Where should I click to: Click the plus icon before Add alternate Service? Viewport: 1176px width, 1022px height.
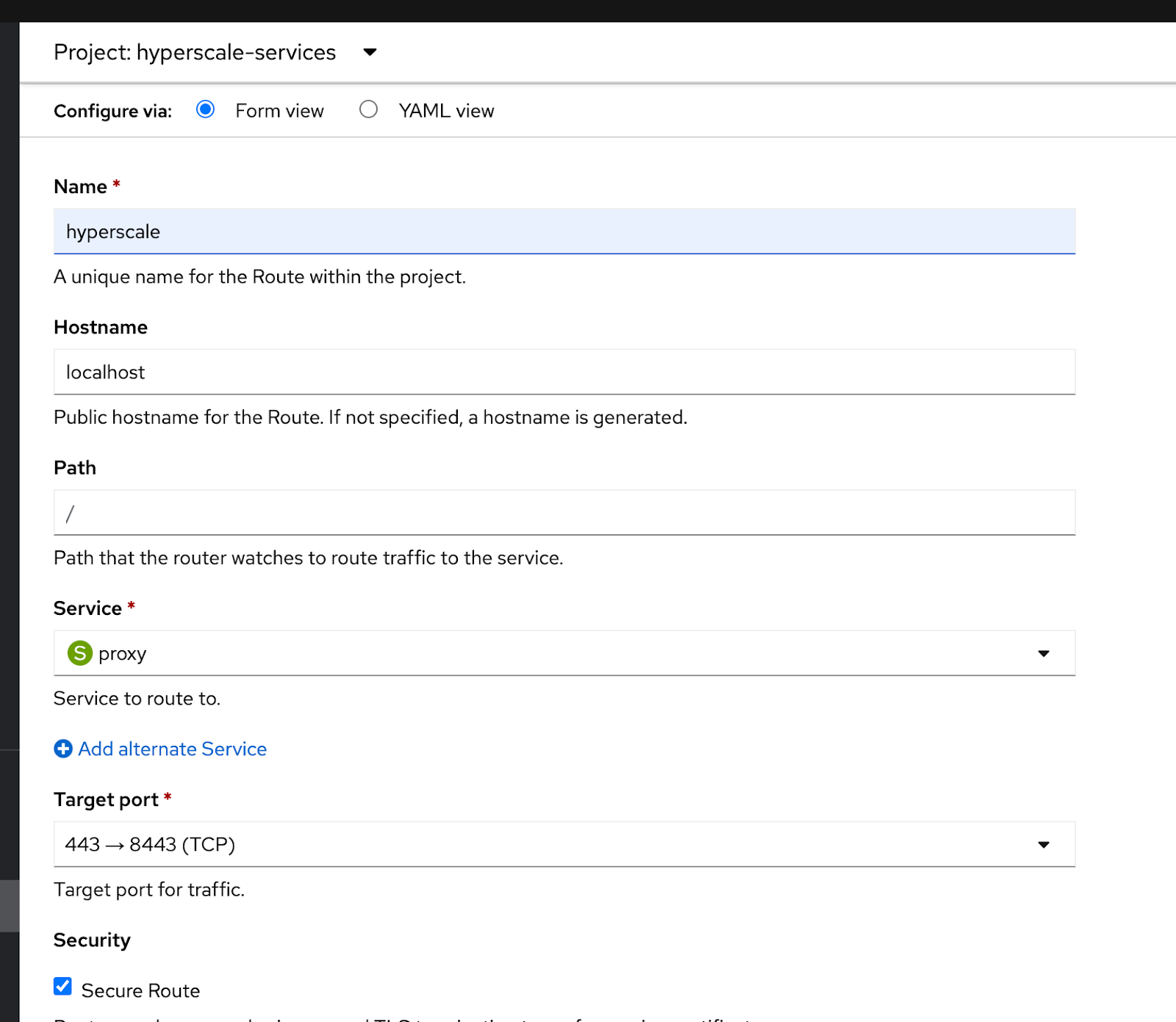pyautogui.click(x=63, y=749)
